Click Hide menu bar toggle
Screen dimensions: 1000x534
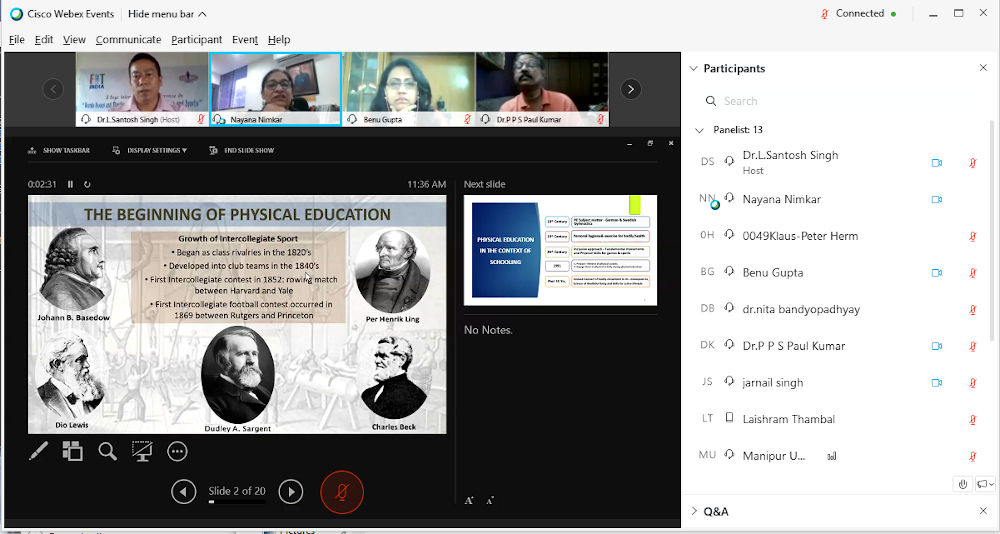click(167, 13)
